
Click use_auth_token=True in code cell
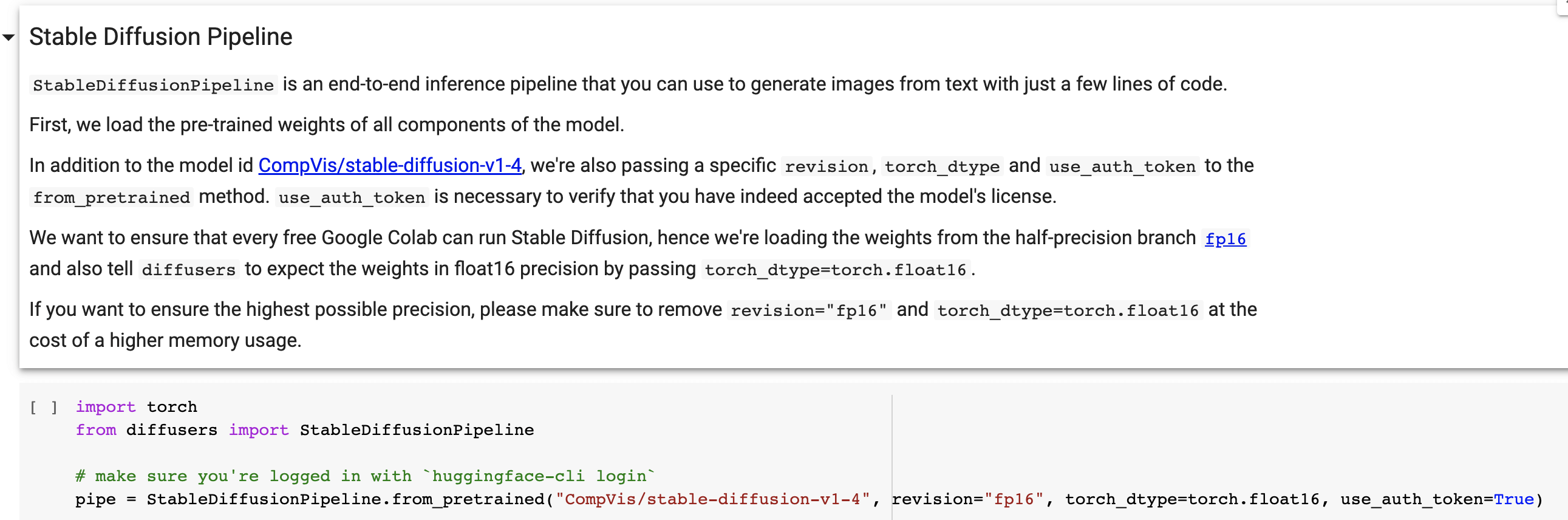click(x=1436, y=499)
